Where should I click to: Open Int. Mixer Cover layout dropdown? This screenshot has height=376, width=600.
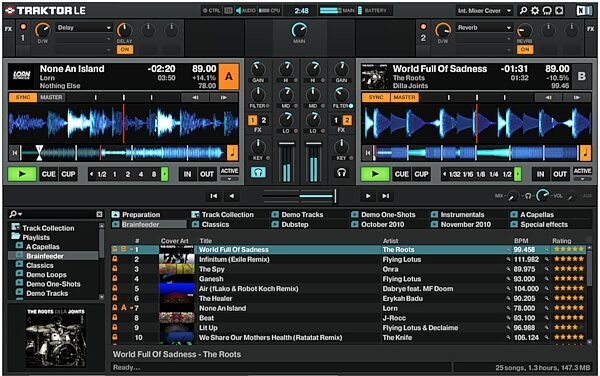point(484,11)
